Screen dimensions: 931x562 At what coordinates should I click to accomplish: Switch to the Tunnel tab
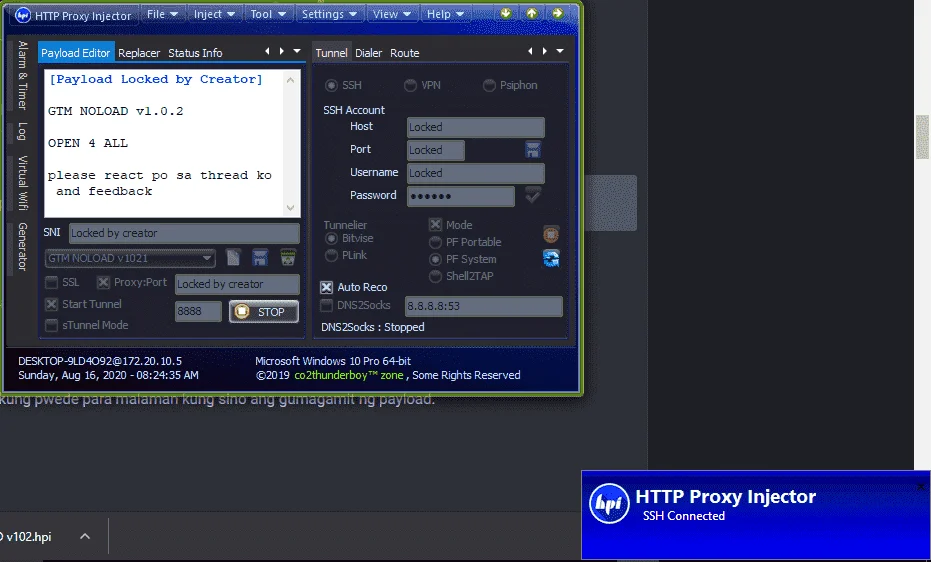point(331,53)
